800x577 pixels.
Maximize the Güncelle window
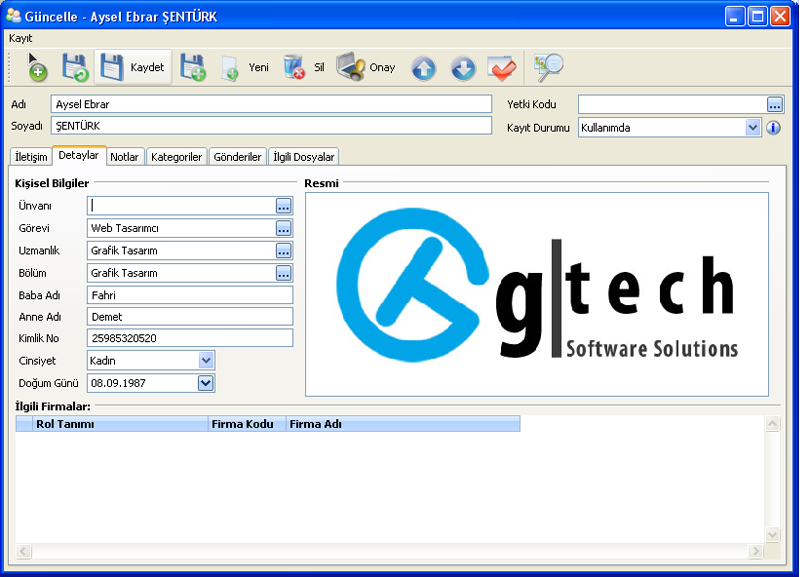pyautogui.click(x=758, y=17)
